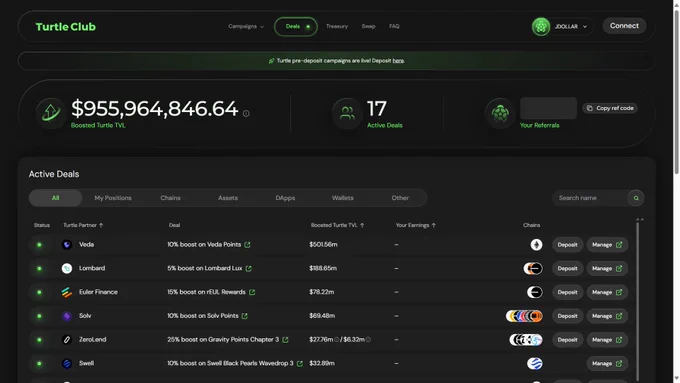The width and height of the screenshot is (680, 383).
Task: Click the chain icons in ZeroLend row
Action: click(526, 340)
